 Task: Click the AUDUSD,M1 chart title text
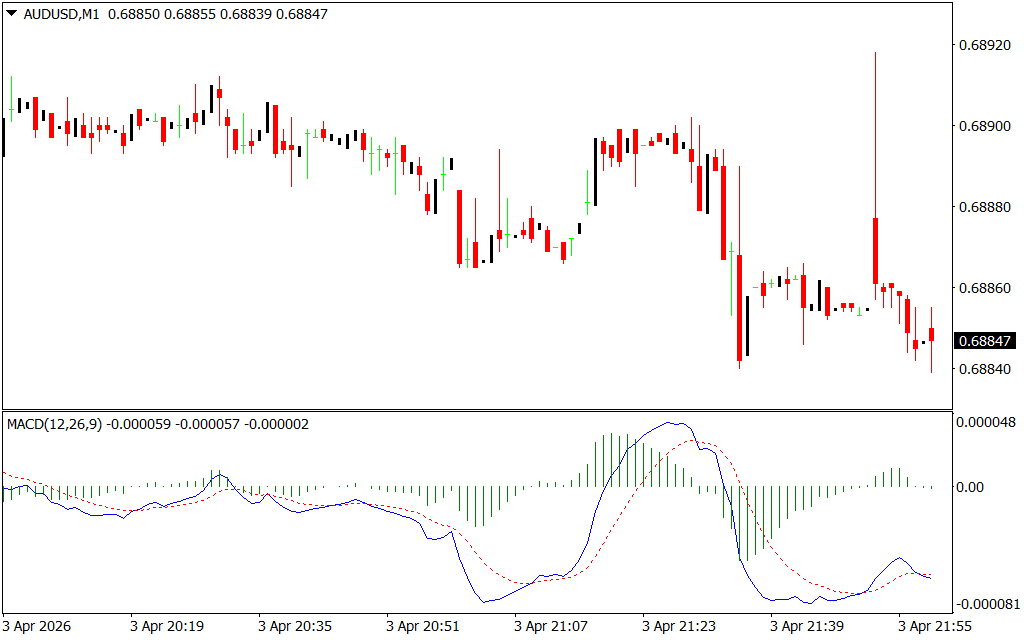pyautogui.click(x=61, y=15)
